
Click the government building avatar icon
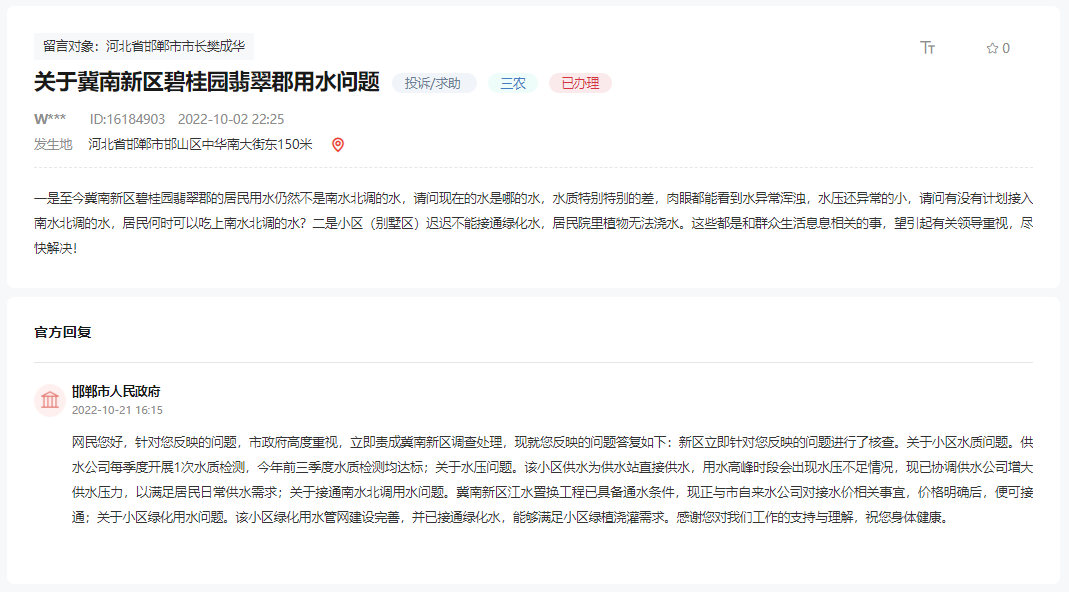[x=50, y=400]
